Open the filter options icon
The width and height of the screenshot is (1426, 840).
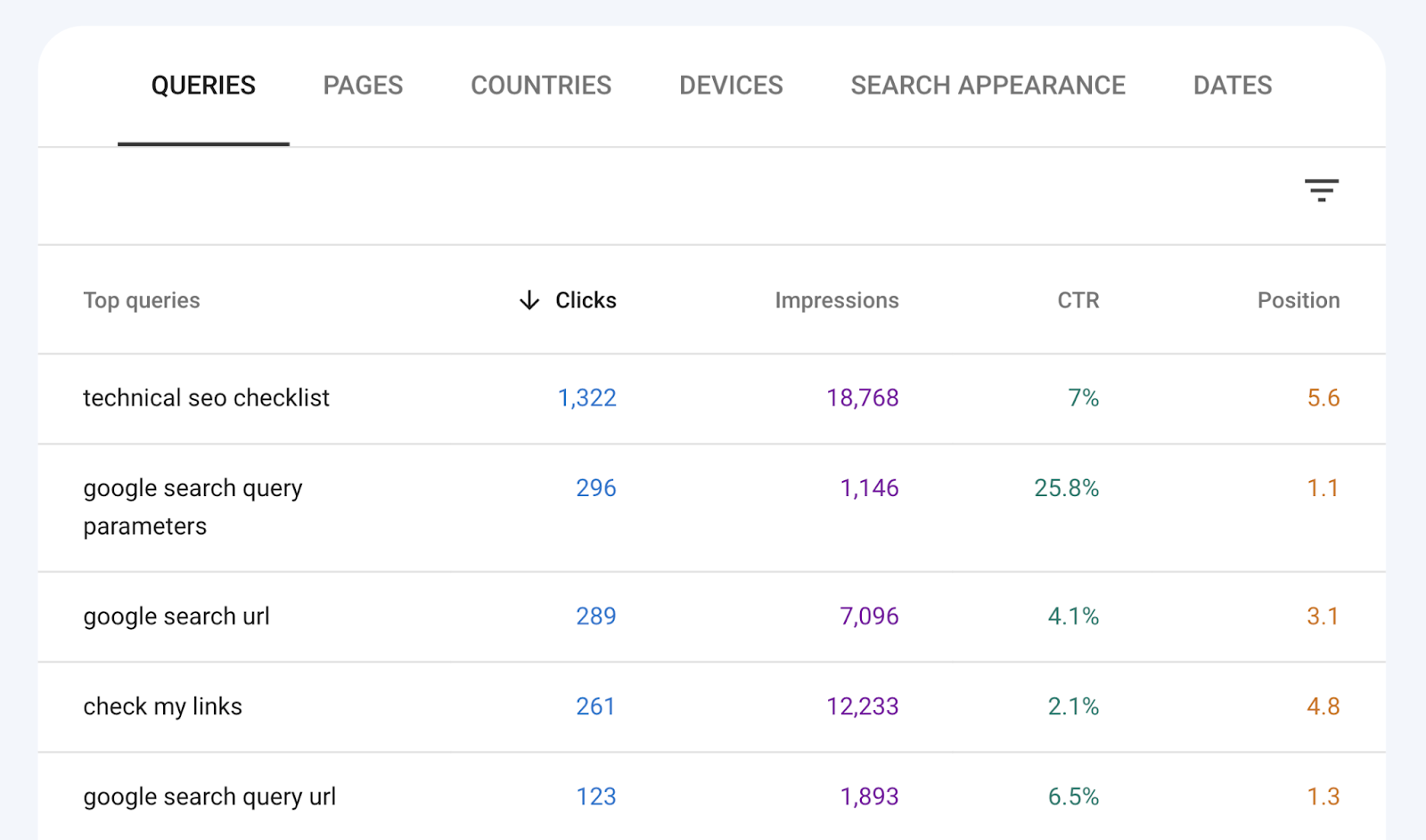pos(1322,190)
